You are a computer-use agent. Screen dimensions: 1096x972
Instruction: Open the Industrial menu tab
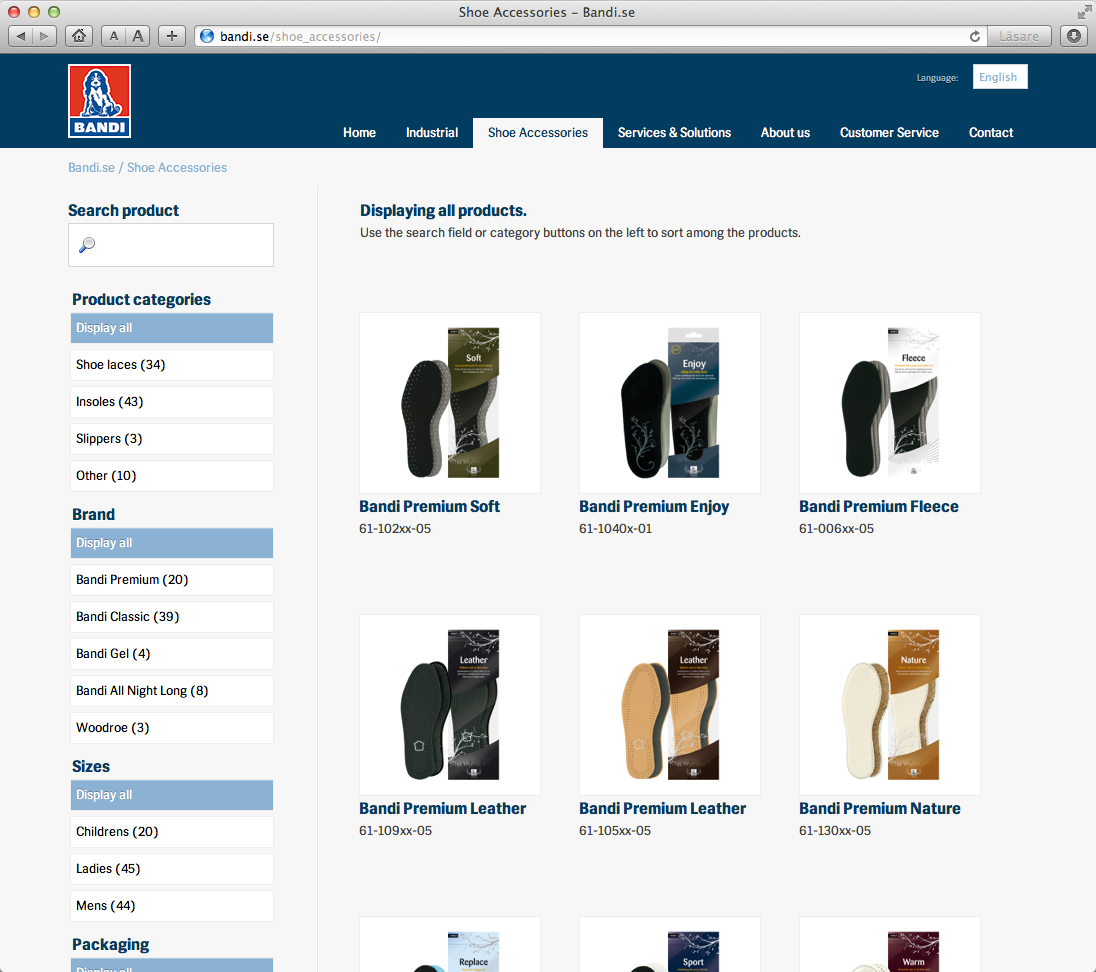pos(432,133)
